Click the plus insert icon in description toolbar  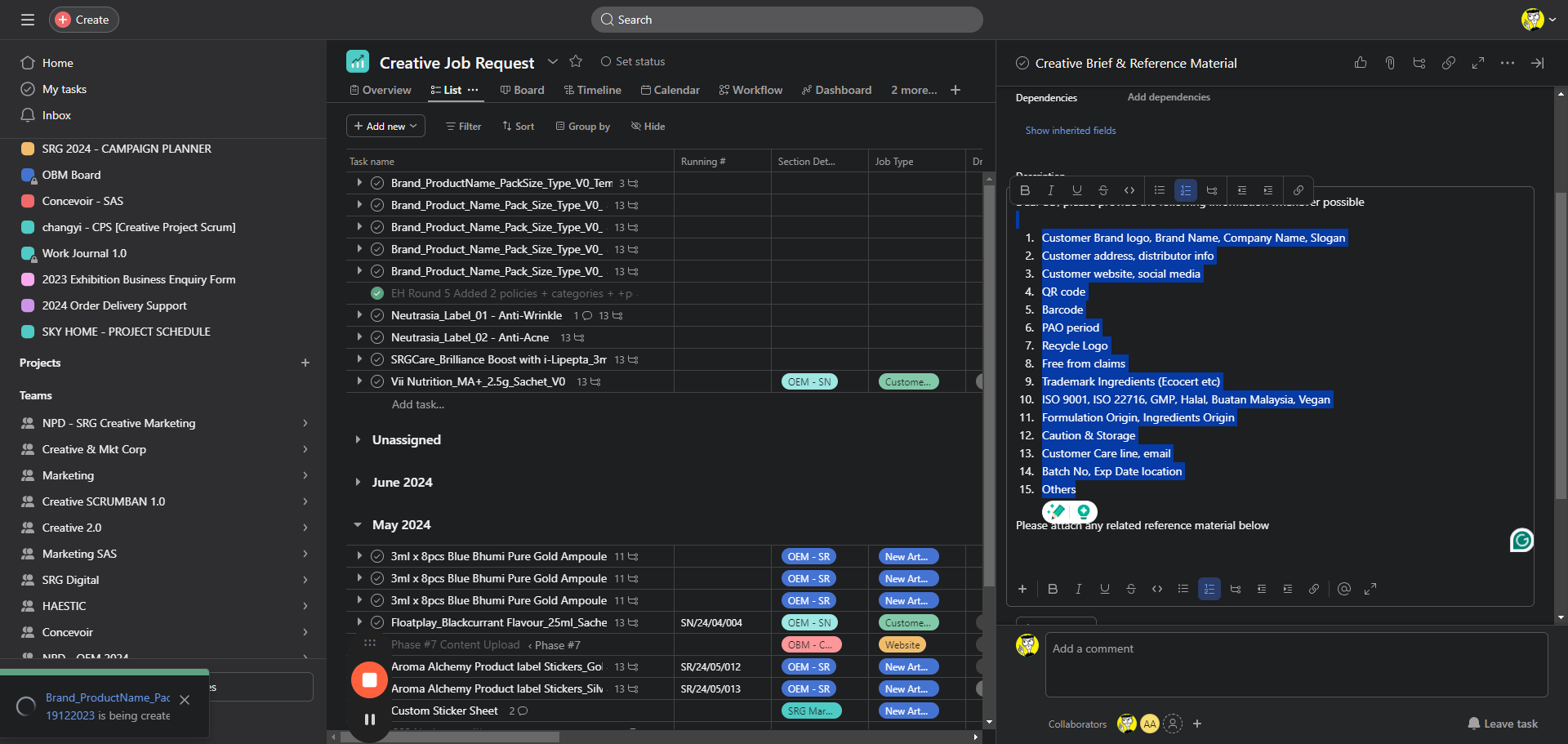click(x=1022, y=589)
